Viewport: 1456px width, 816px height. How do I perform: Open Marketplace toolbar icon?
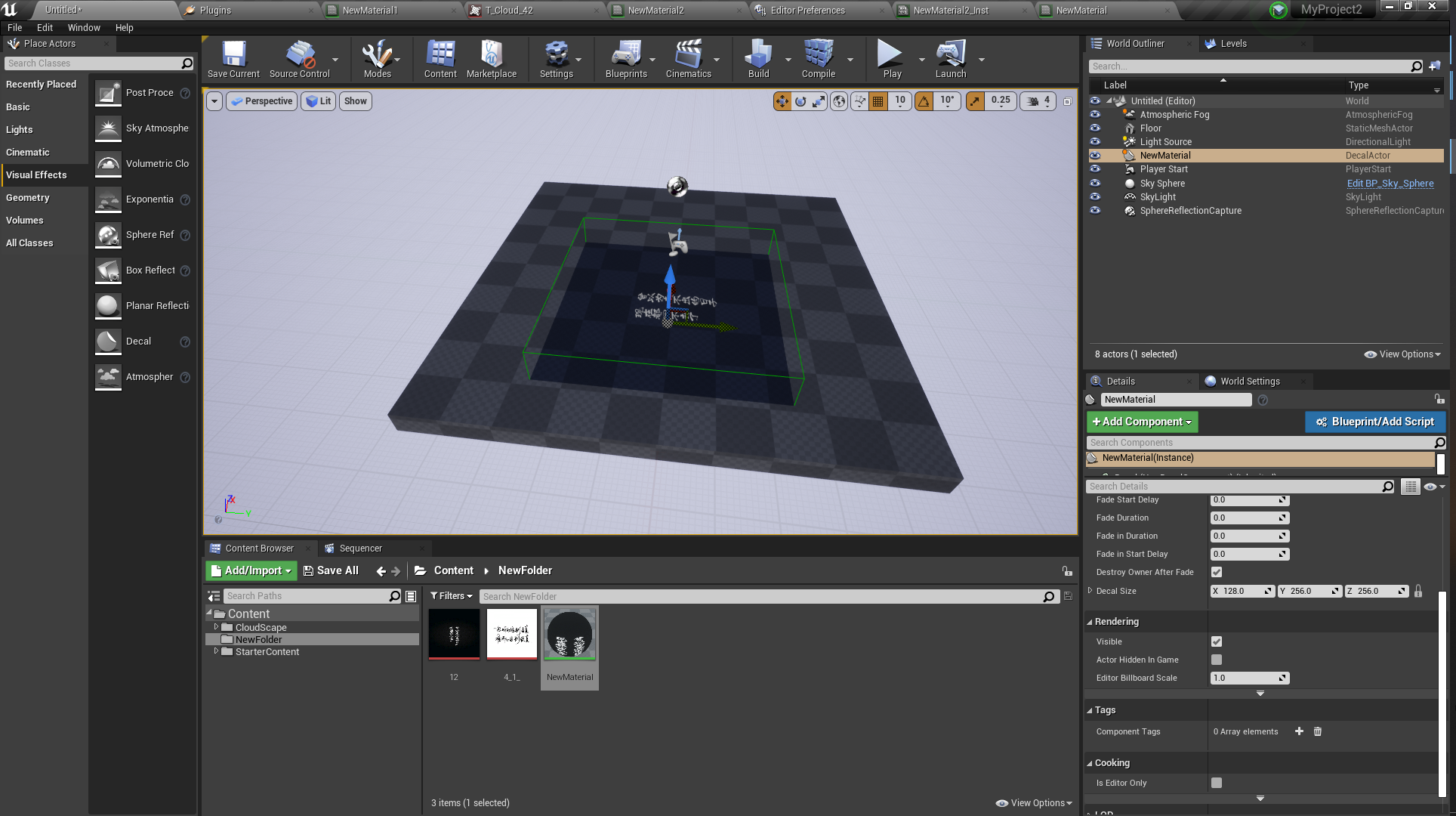point(492,60)
